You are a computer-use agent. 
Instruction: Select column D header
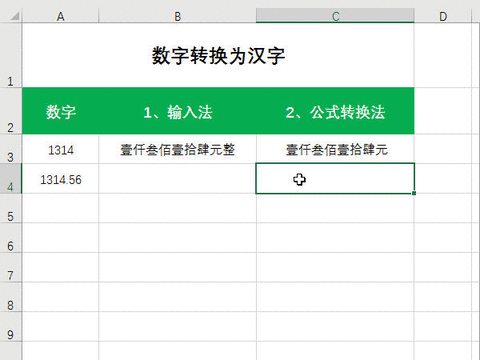(443, 16)
